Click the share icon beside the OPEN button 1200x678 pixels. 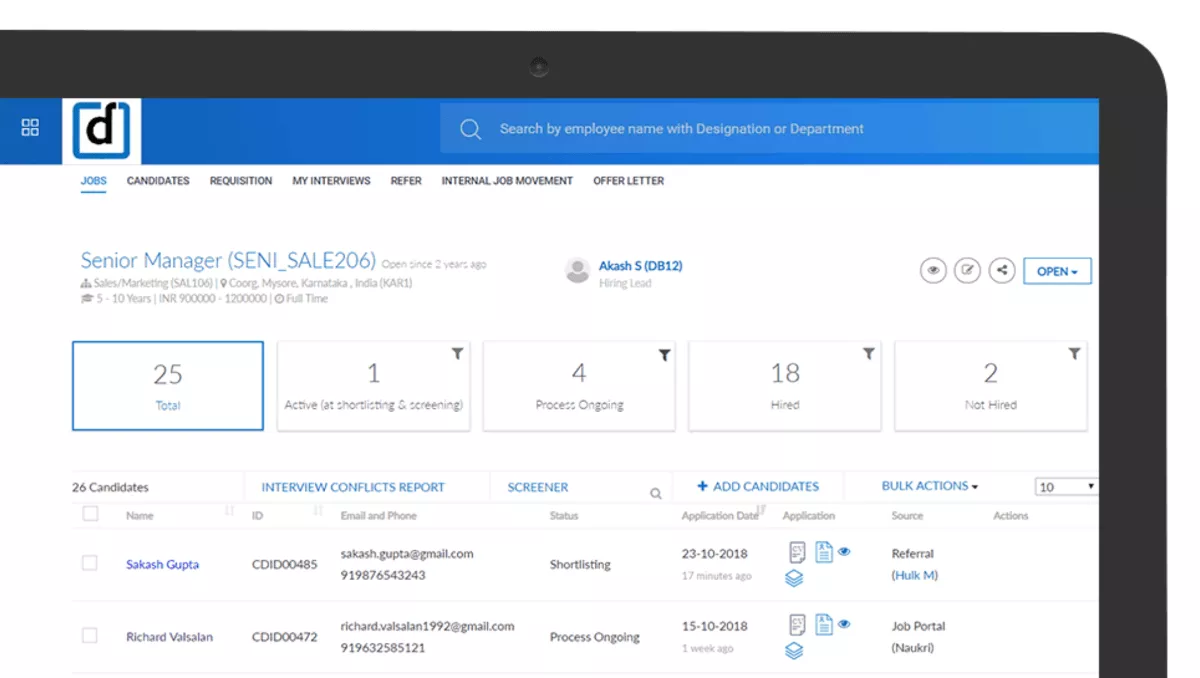pyautogui.click(x=1001, y=270)
